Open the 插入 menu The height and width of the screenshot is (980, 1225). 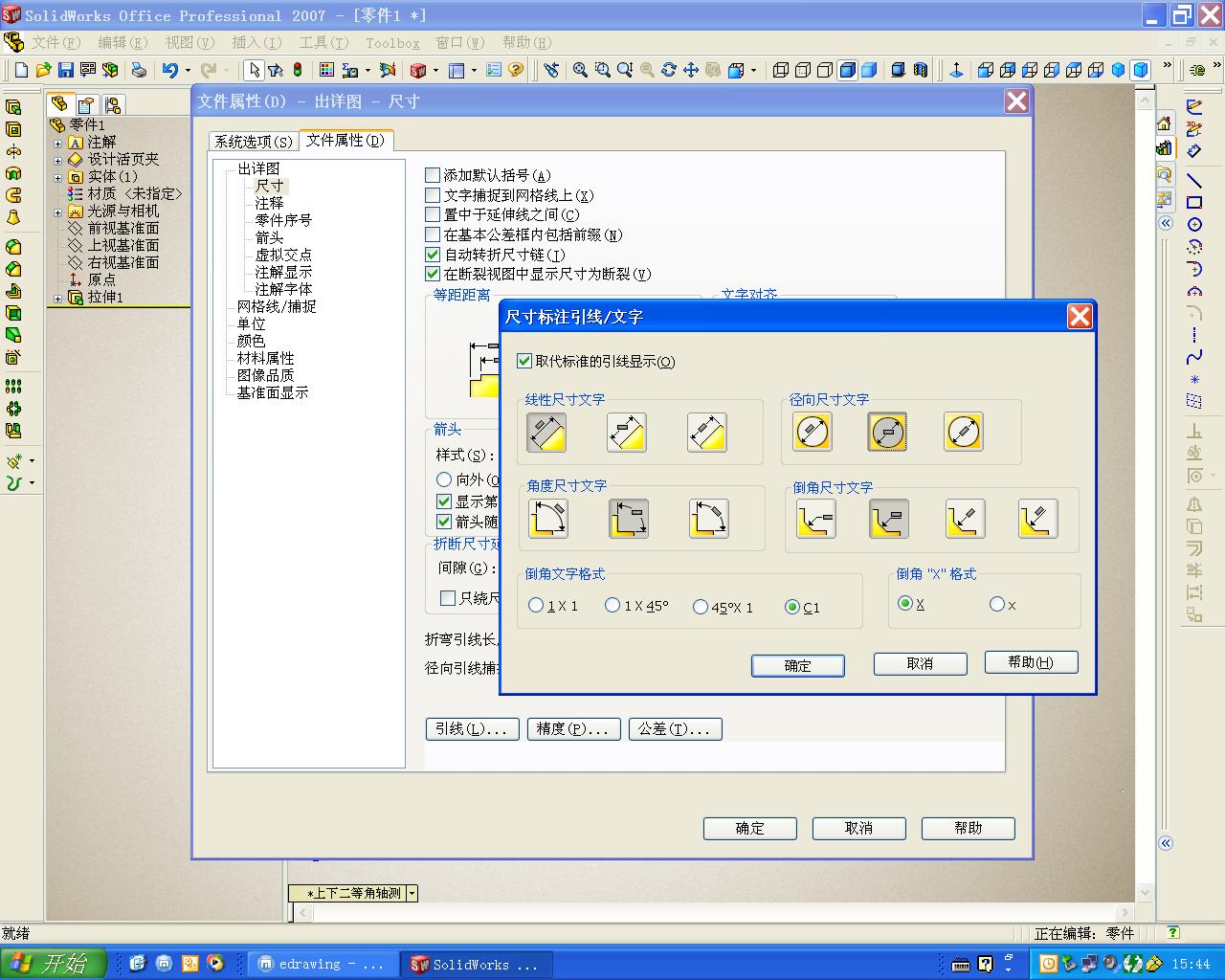(x=256, y=42)
